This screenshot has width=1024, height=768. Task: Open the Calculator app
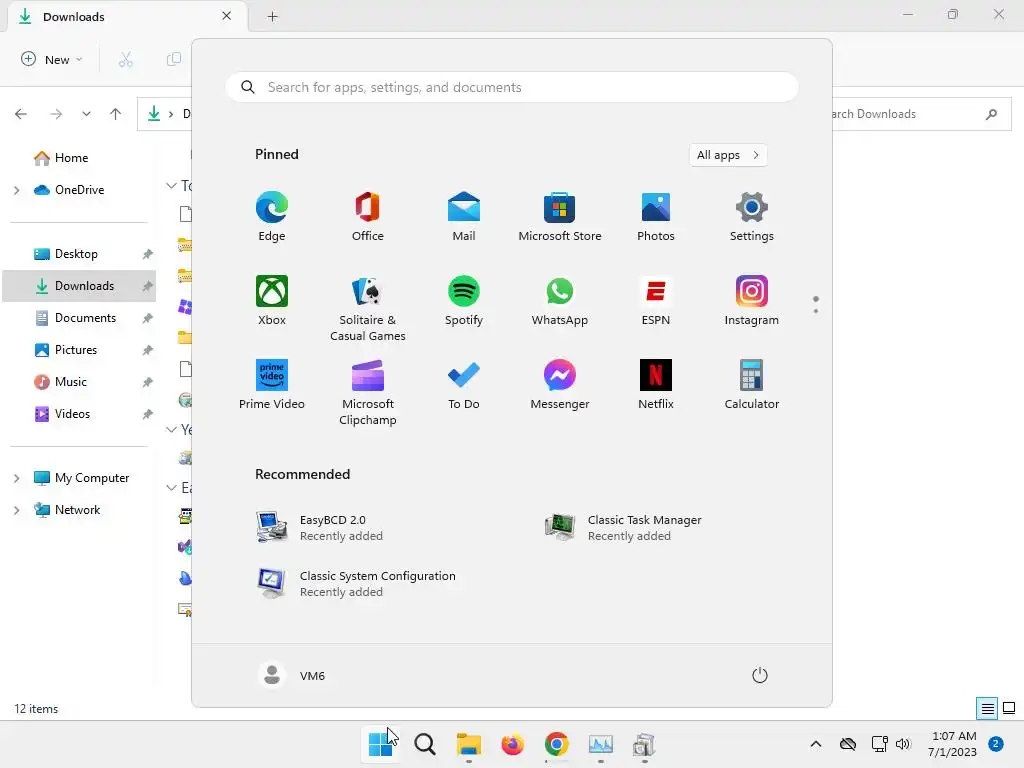752,384
